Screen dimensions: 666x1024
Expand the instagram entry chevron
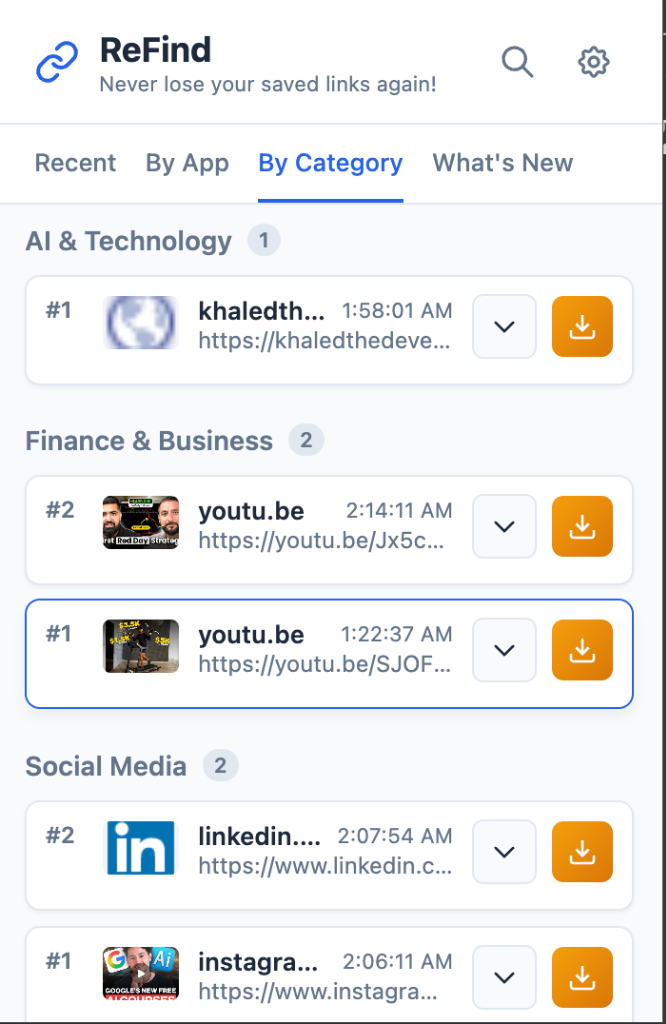coord(504,977)
